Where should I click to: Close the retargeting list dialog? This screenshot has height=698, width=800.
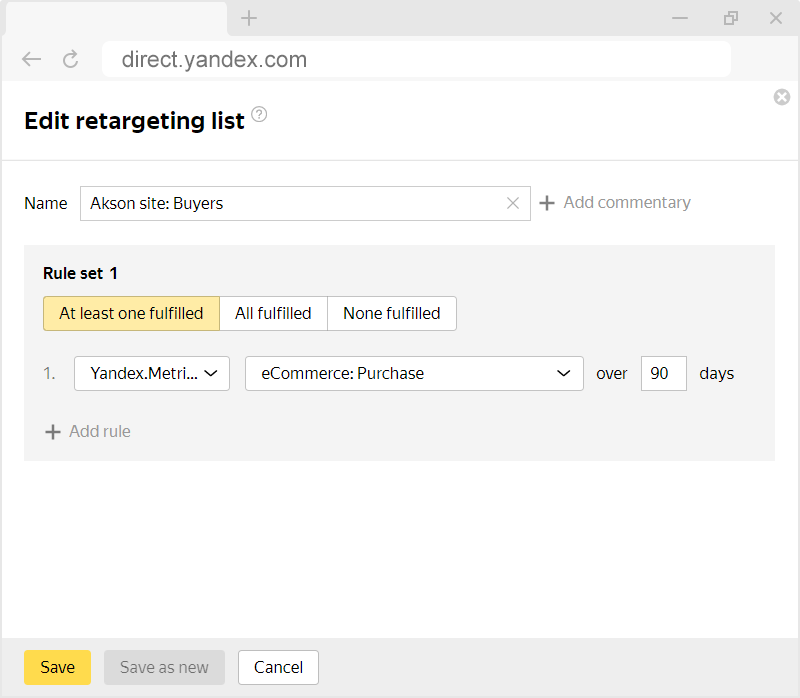[782, 97]
